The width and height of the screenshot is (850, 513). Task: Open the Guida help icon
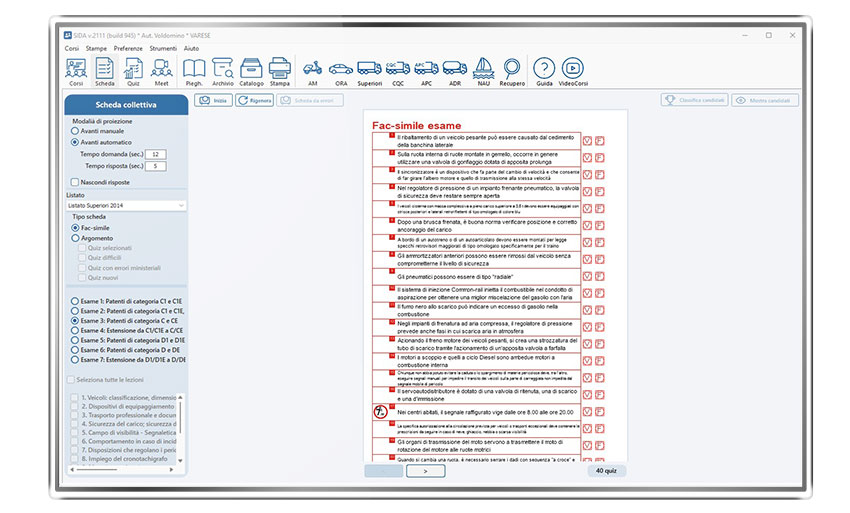click(x=544, y=71)
